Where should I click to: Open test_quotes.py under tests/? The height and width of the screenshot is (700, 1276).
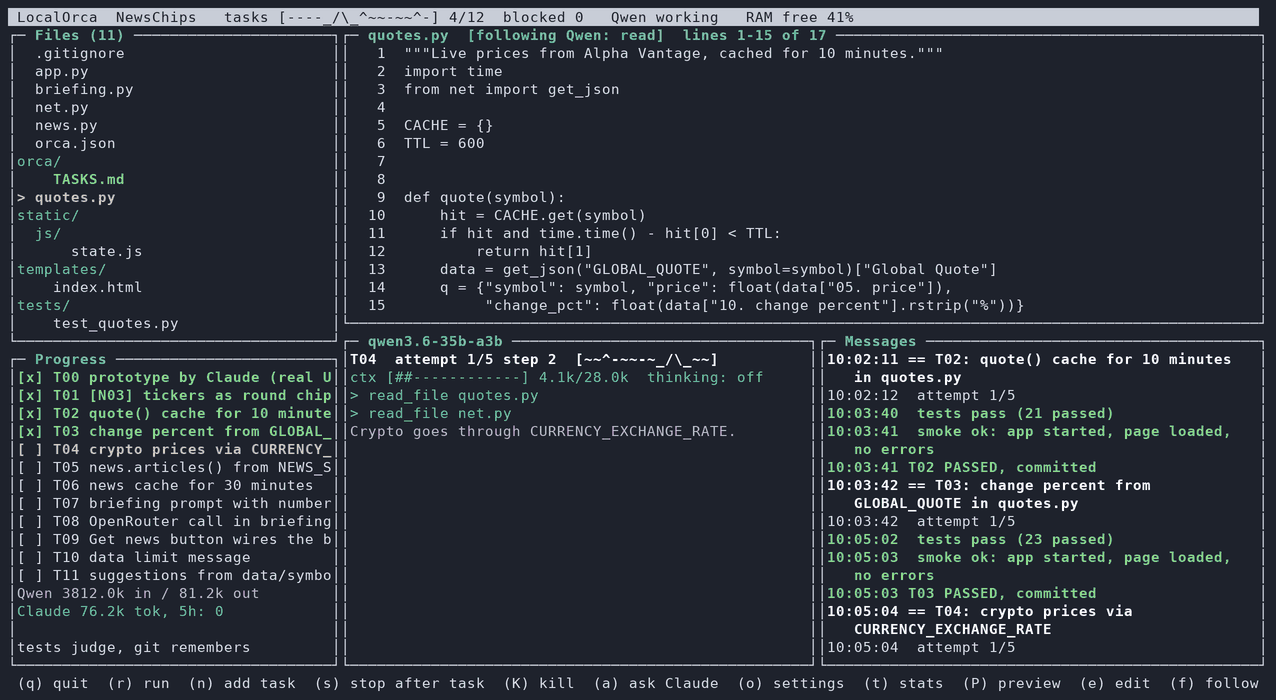tap(115, 323)
